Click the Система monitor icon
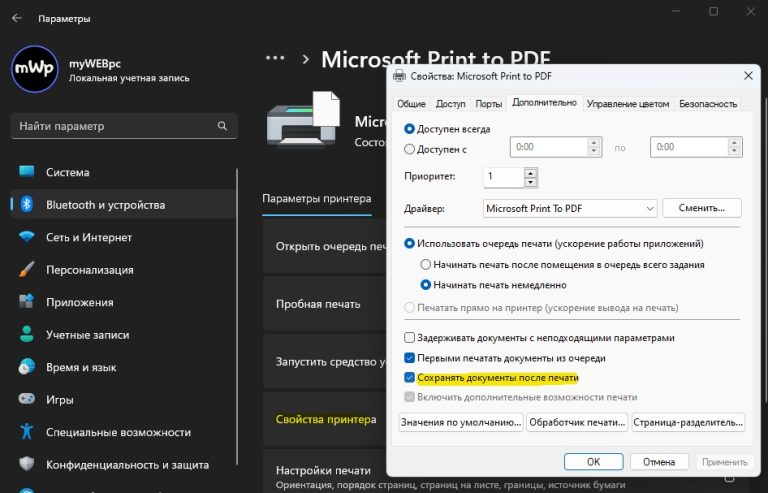768x493 pixels. click(x=26, y=172)
